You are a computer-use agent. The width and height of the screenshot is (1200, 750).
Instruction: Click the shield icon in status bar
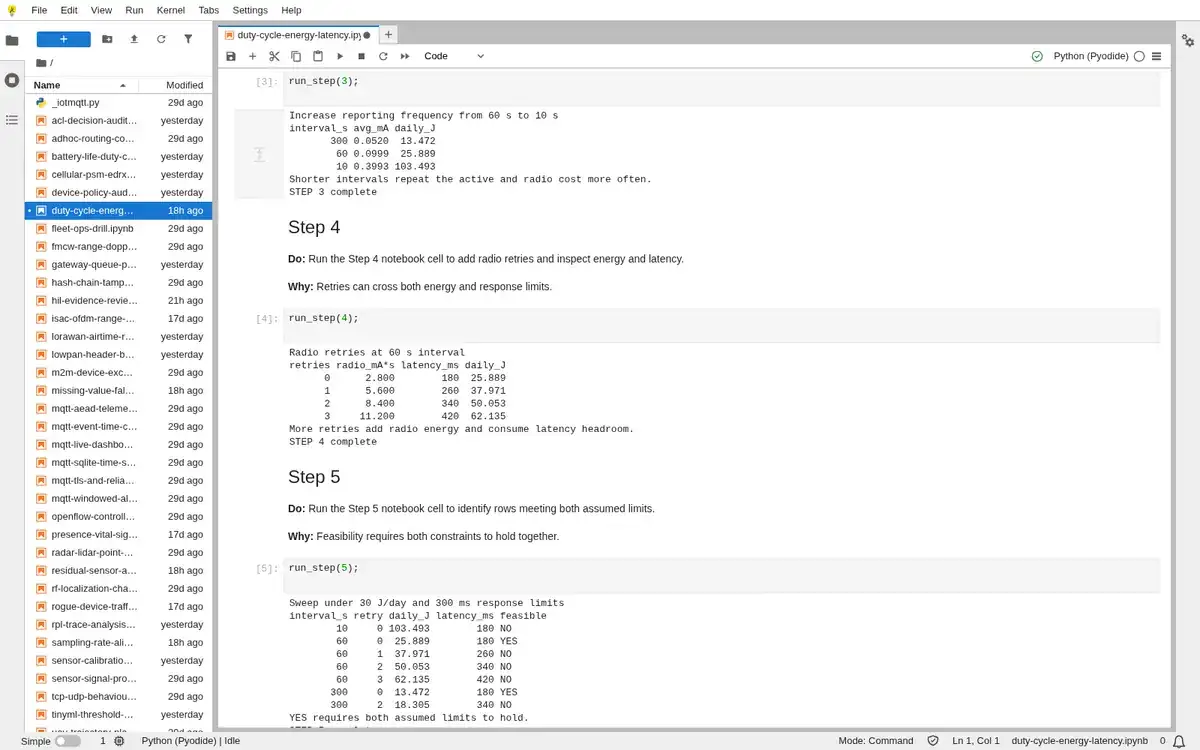(x=933, y=741)
